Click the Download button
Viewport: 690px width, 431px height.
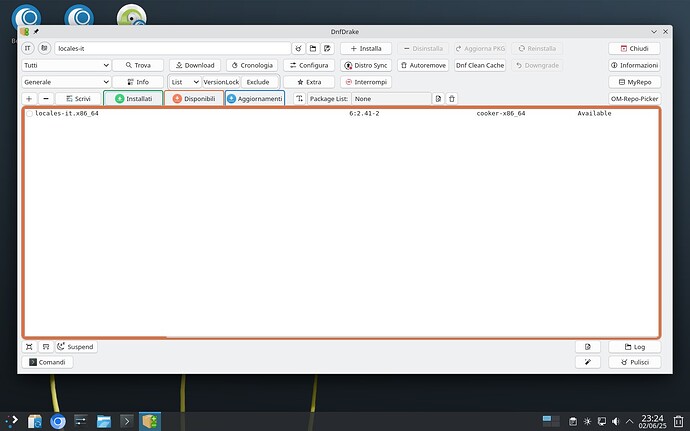pos(195,65)
